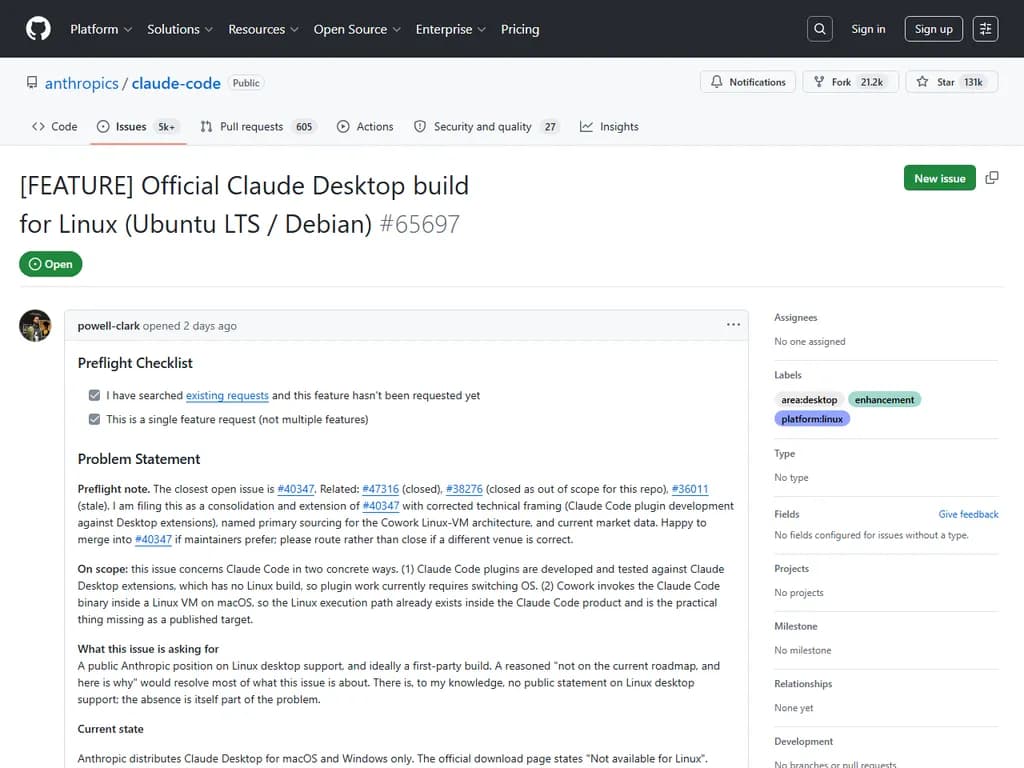Open the issue comment three-dot menu
Viewport: 1024px width, 768px height.
[x=733, y=325]
